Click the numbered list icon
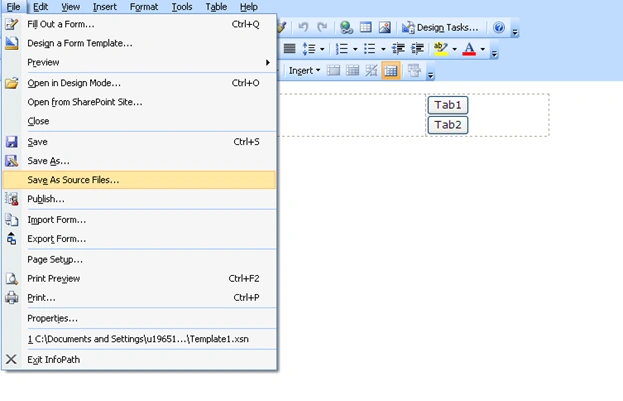Image resolution: width=623 pixels, height=401 pixels. (x=342, y=49)
